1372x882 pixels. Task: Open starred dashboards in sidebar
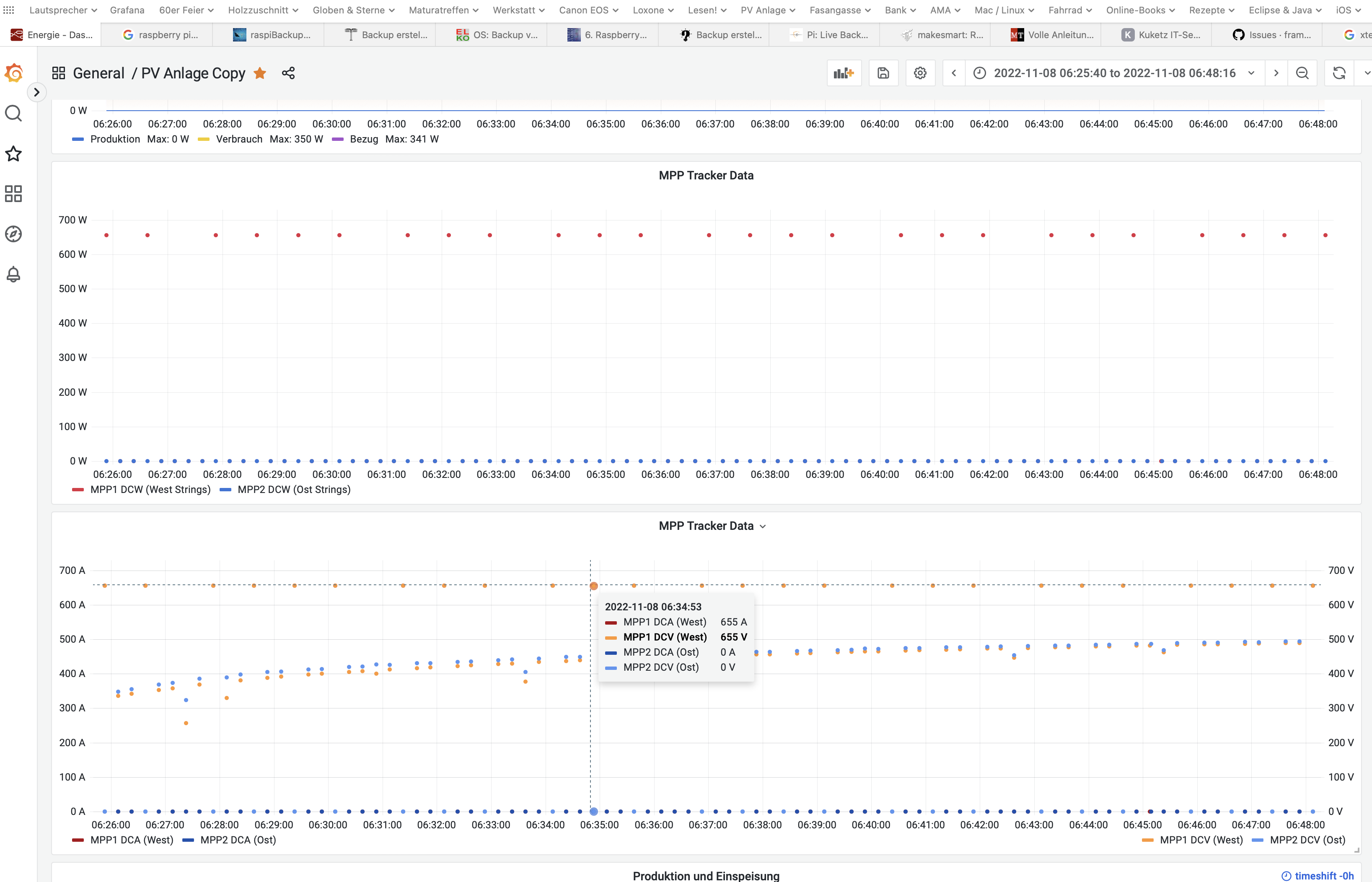pos(13,153)
